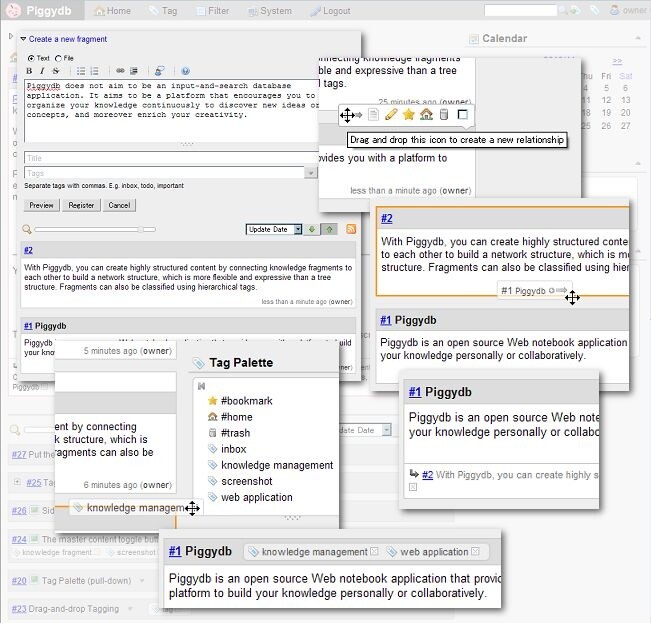651x623 pixels.
Task: Apply strikethrough formatting in fragment editor
Action: click(x=56, y=71)
